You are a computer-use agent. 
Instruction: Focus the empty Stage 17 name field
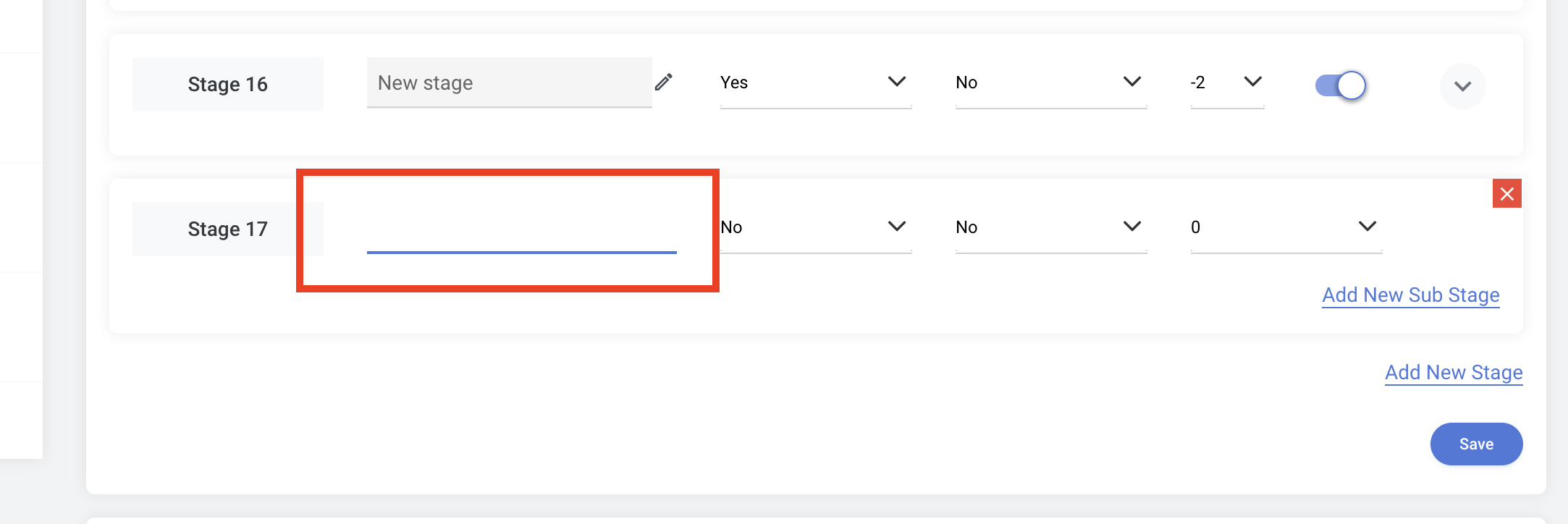point(522,228)
